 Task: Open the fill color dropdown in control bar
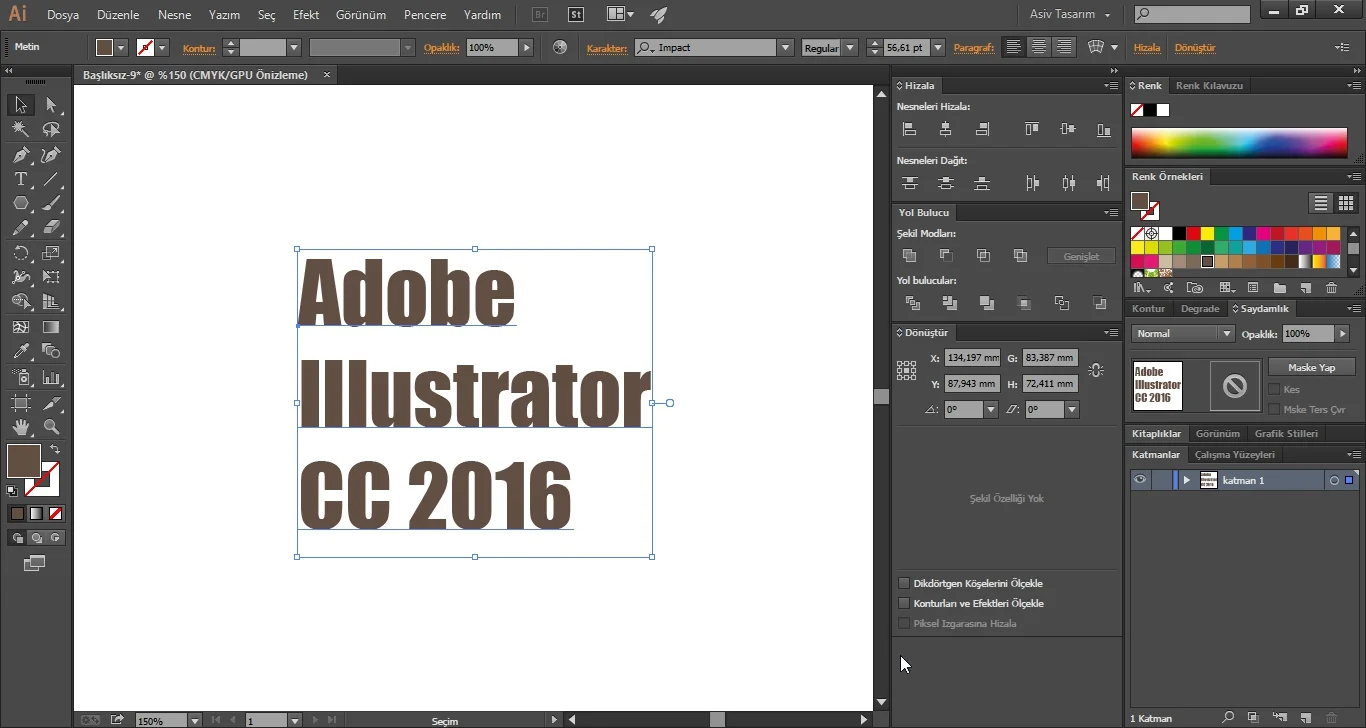pos(121,47)
